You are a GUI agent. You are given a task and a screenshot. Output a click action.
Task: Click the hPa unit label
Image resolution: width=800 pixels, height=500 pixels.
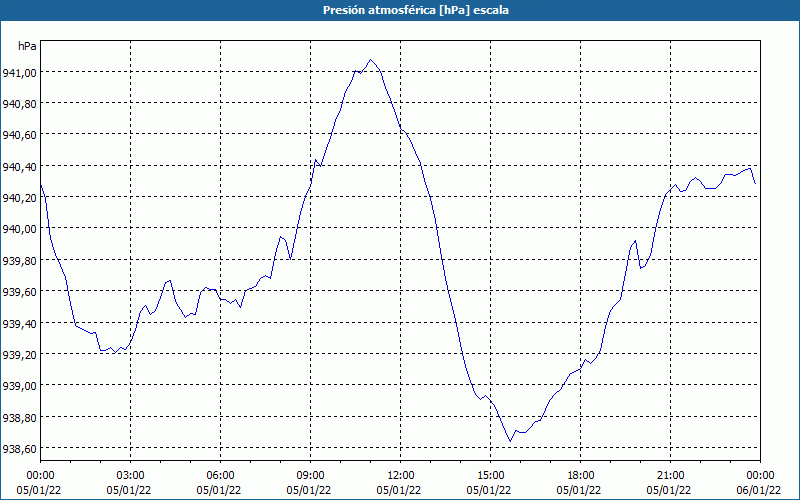tap(27, 46)
